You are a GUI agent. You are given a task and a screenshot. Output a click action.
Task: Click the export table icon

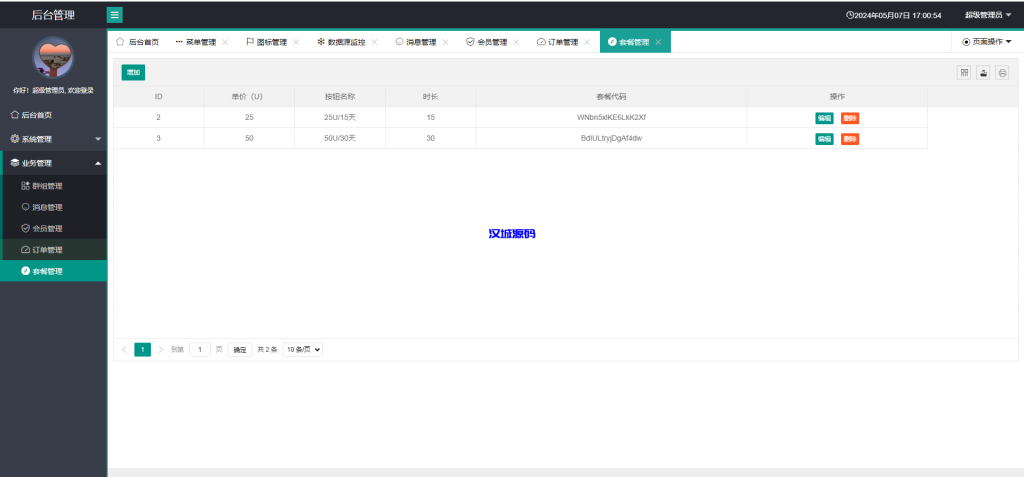(983, 72)
